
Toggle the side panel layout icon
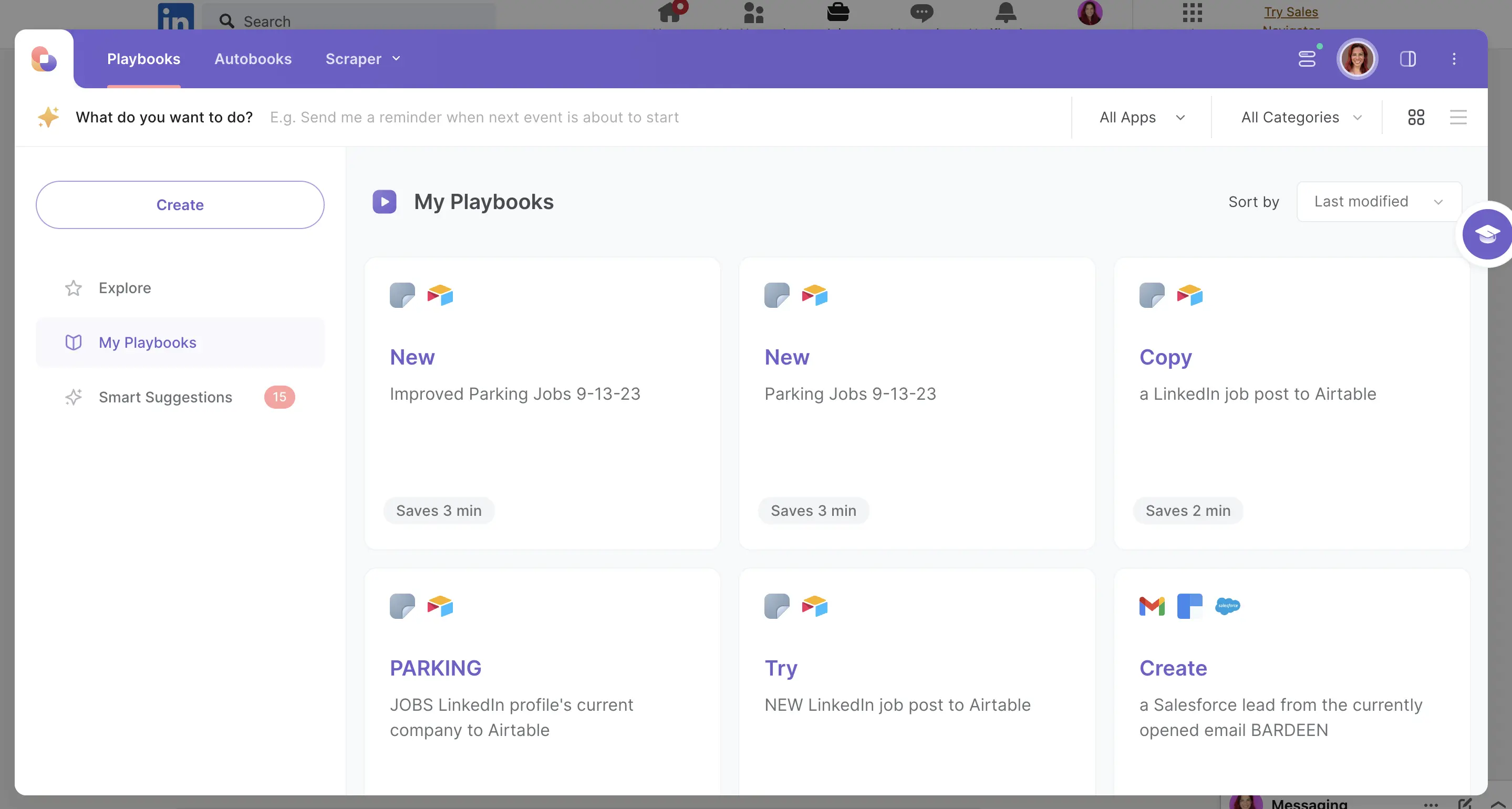coord(1407,59)
